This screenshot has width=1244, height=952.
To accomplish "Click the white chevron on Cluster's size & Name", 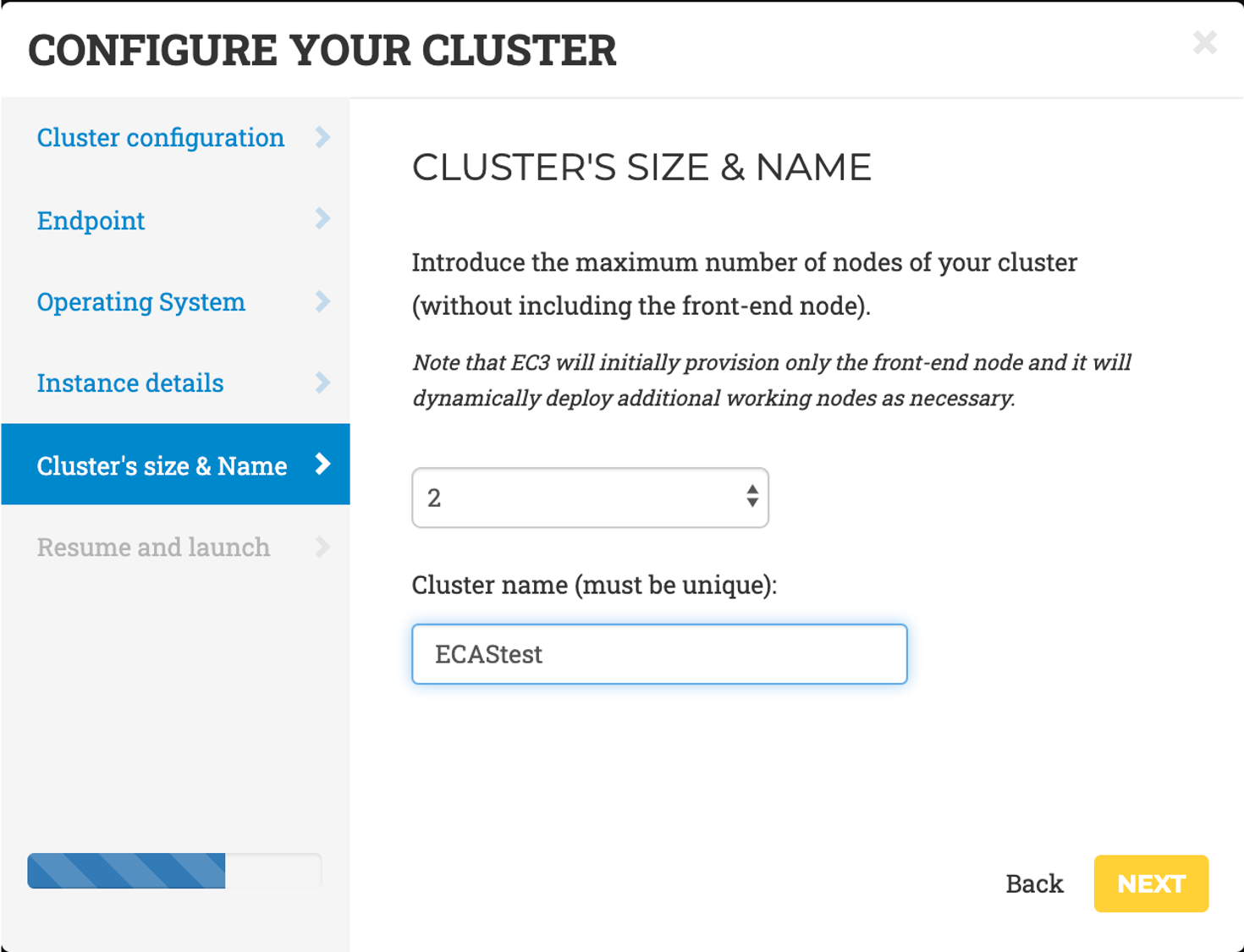I will pyautogui.click(x=322, y=465).
